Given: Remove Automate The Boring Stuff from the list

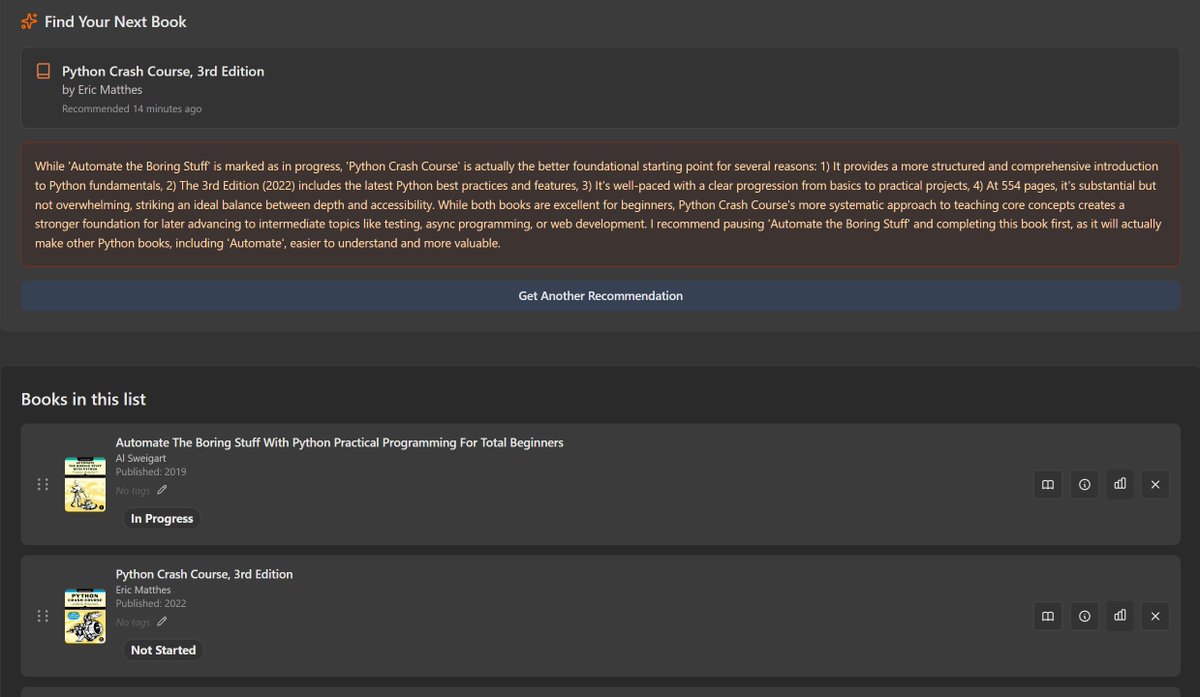Looking at the screenshot, I should (1155, 484).
